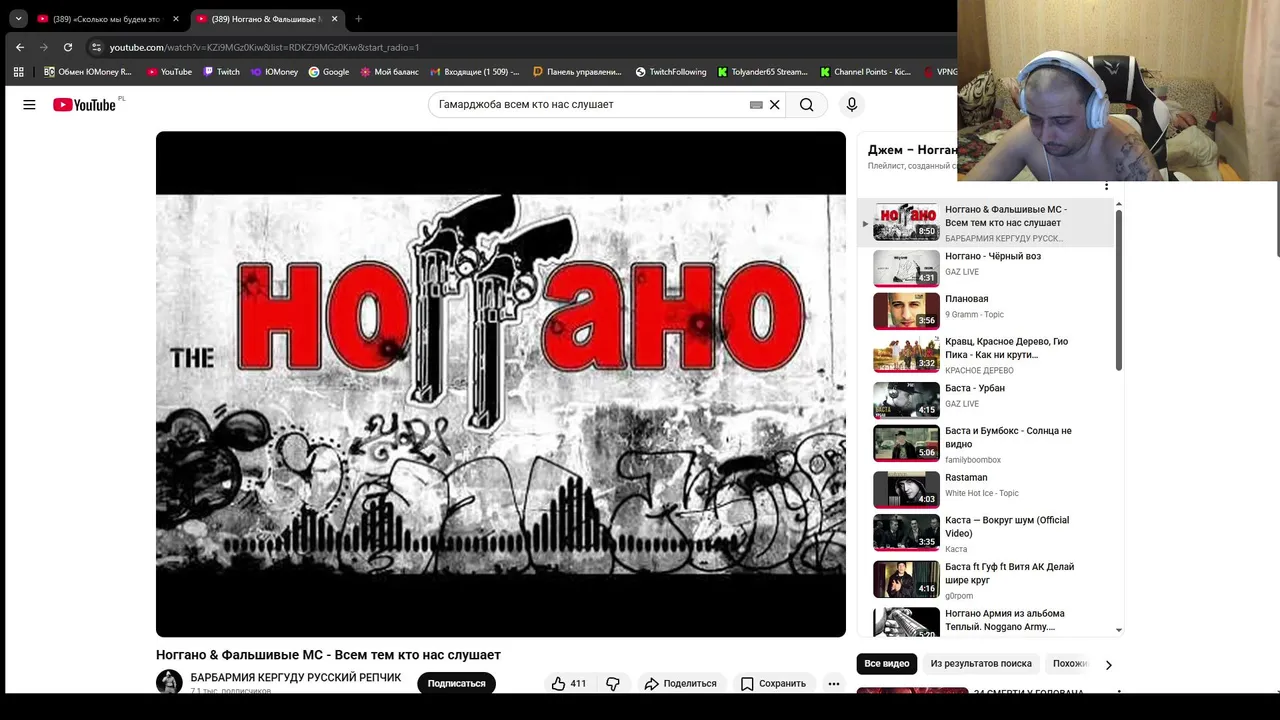The width and height of the screenshot is (1280, 720).
Task: Show more filter chips with right arrow
Action: 1108,664
